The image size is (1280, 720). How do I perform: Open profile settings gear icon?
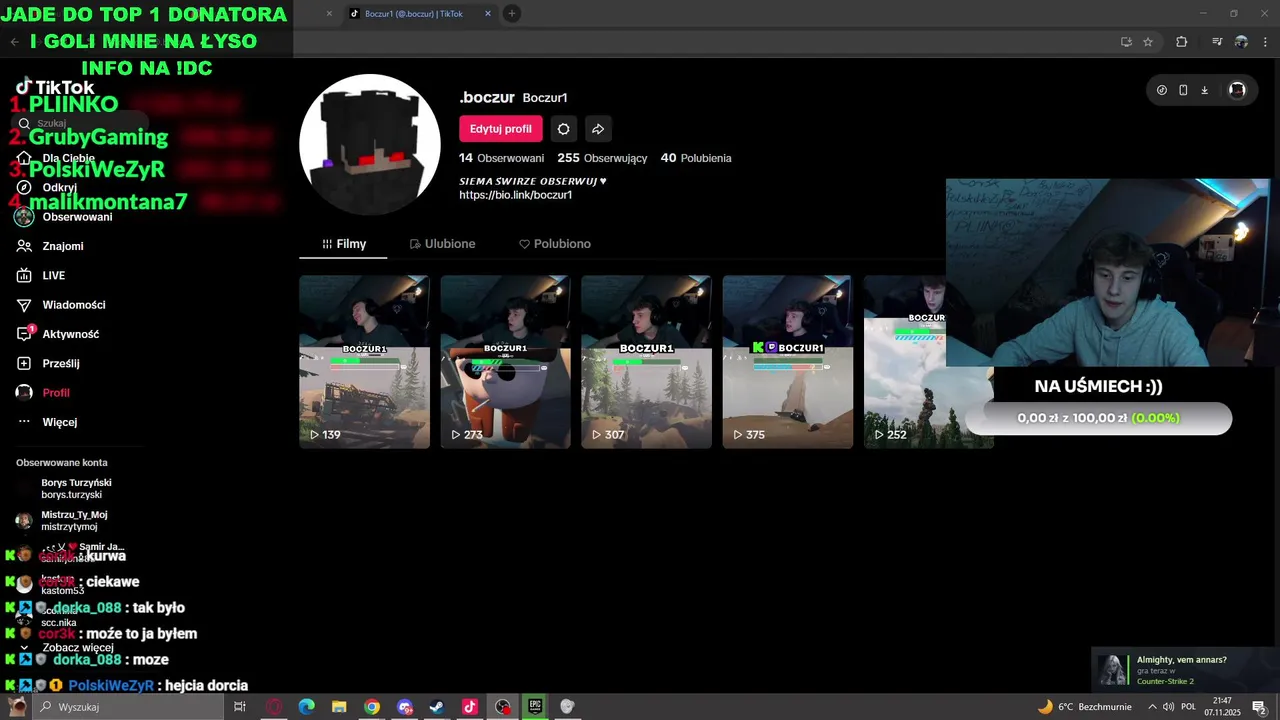(x=563, y=129)
